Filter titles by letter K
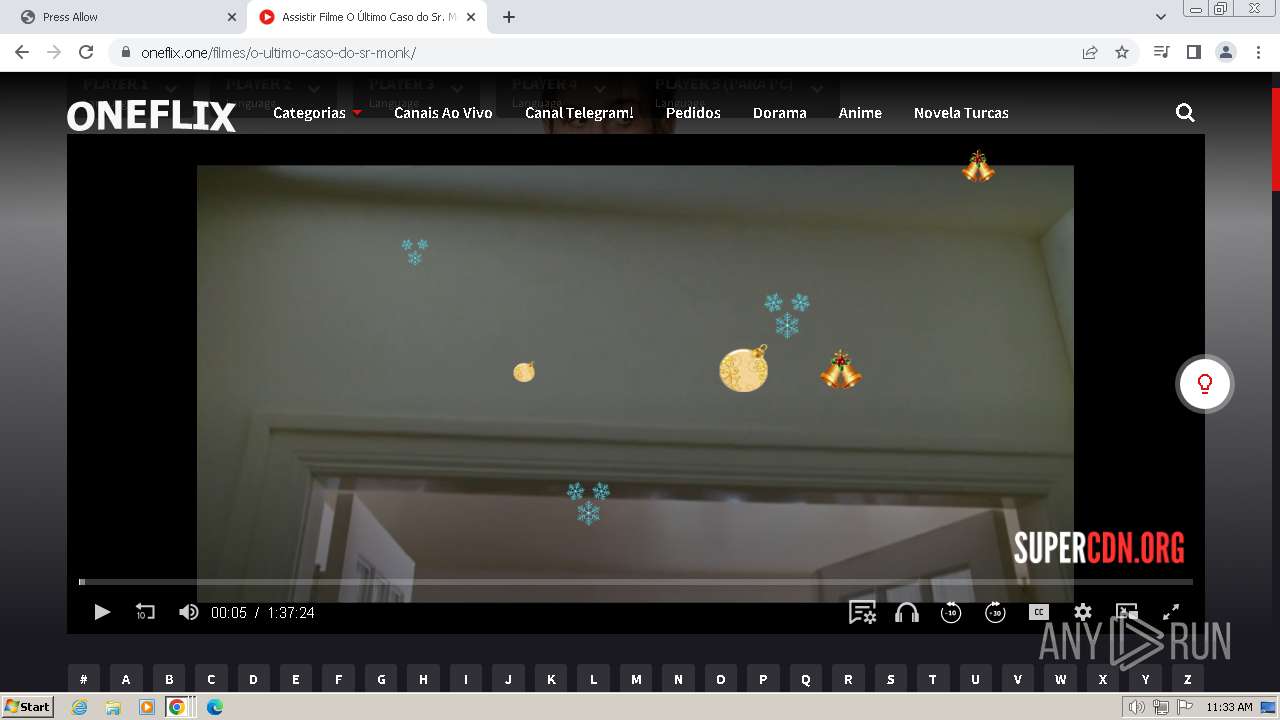The image size is (1280, 720). click(x=551, y=679)
